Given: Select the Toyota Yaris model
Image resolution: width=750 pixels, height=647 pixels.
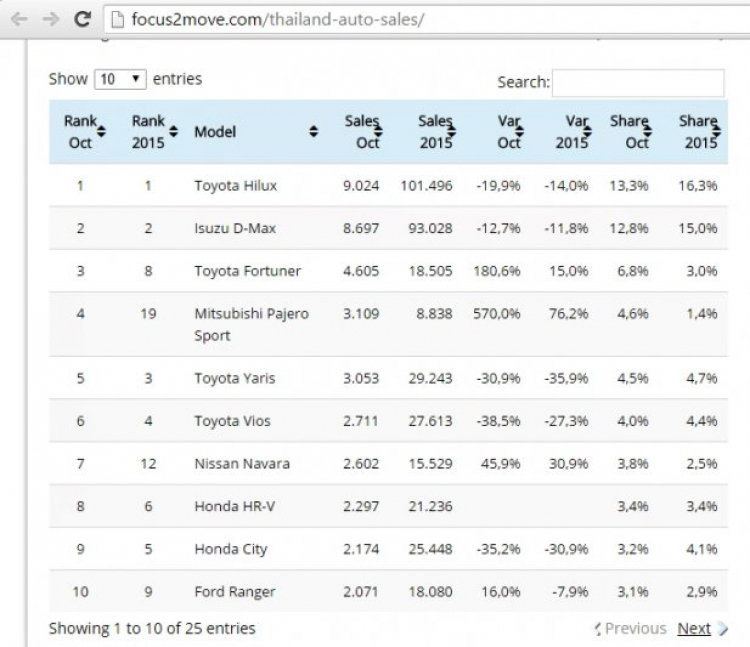Looking at the screenshot, I should pos(234,378).
